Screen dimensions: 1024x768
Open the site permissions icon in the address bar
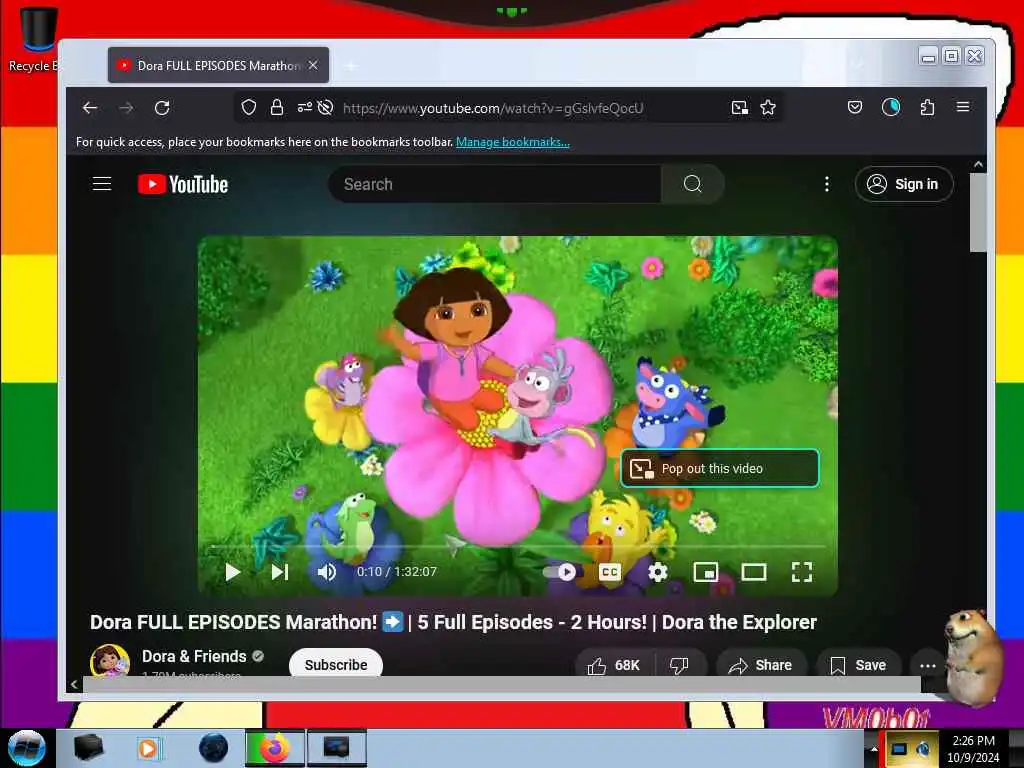(304, 107)
